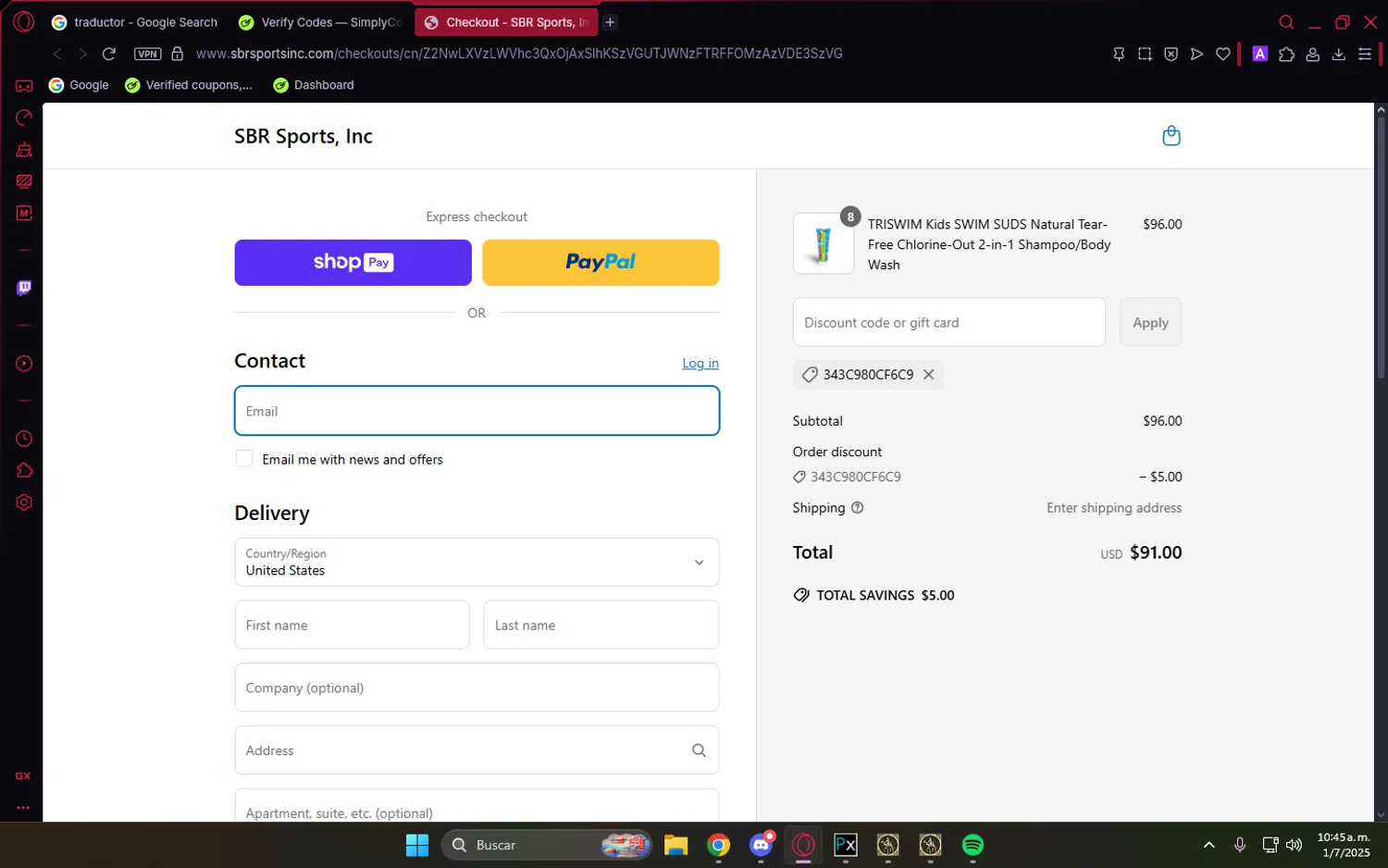Open browser extensions toolbar icon
1388x868 pixels.
(1286, 54)
